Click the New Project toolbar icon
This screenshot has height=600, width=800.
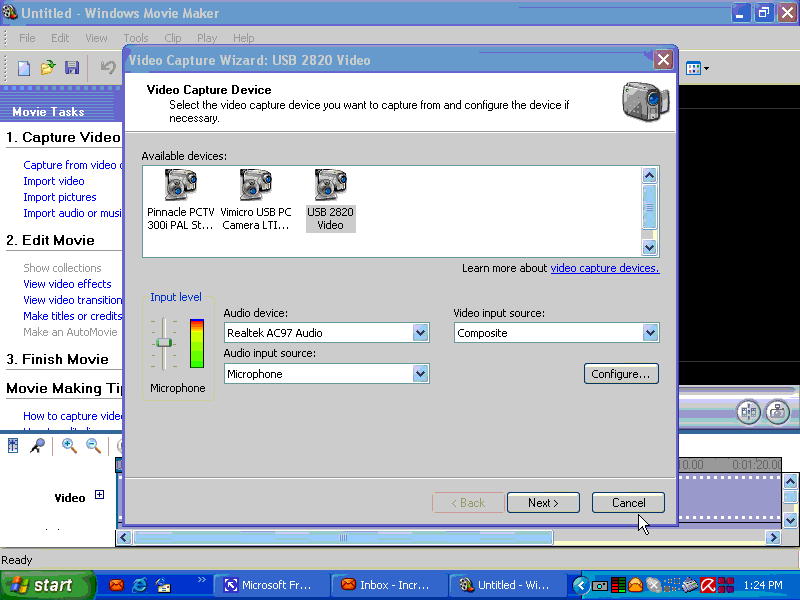click(x=24, y=68)
